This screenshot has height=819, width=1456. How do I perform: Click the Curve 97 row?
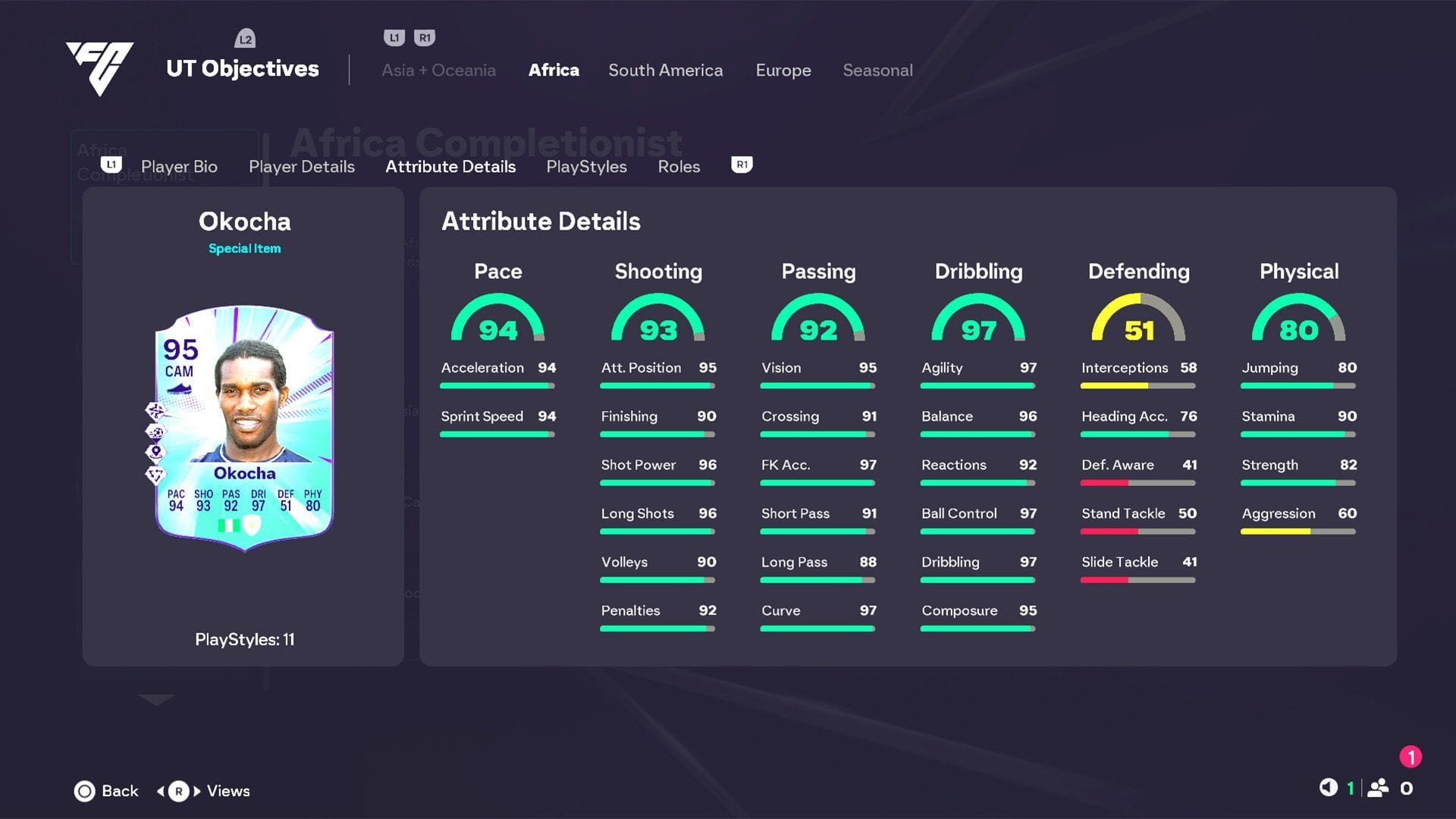(x=818, y=617)
